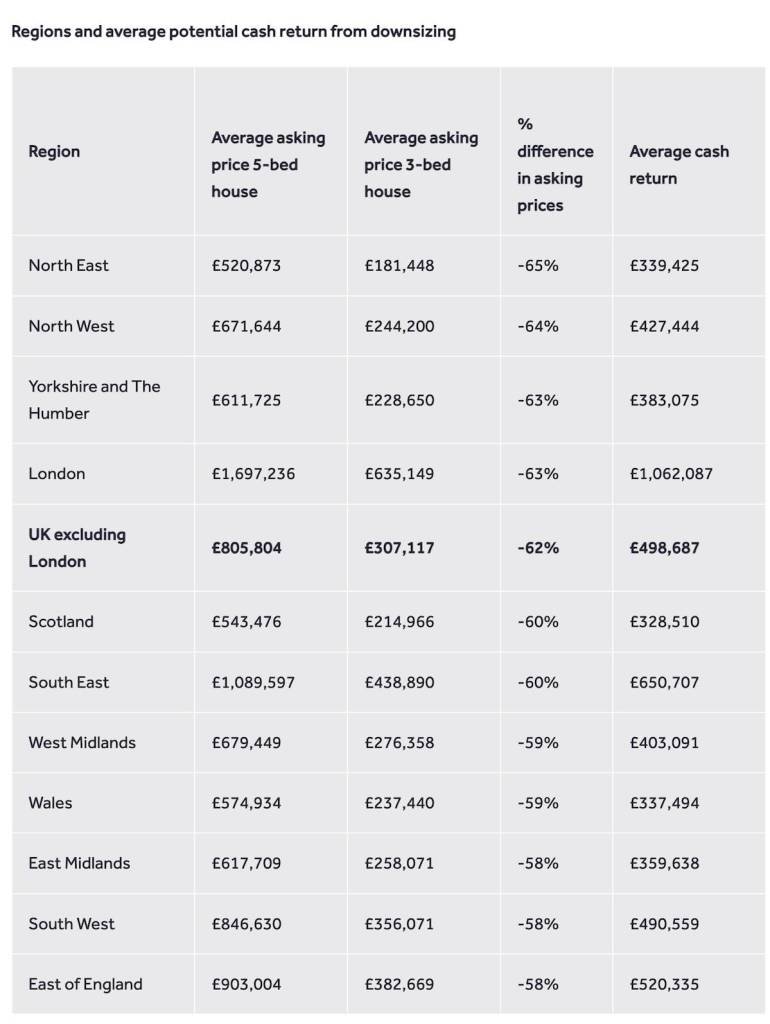The height and width of the screenshot is (1024, 770).
Task: Click the Average asking price 3-bed house header
Action: coord(421,165)
